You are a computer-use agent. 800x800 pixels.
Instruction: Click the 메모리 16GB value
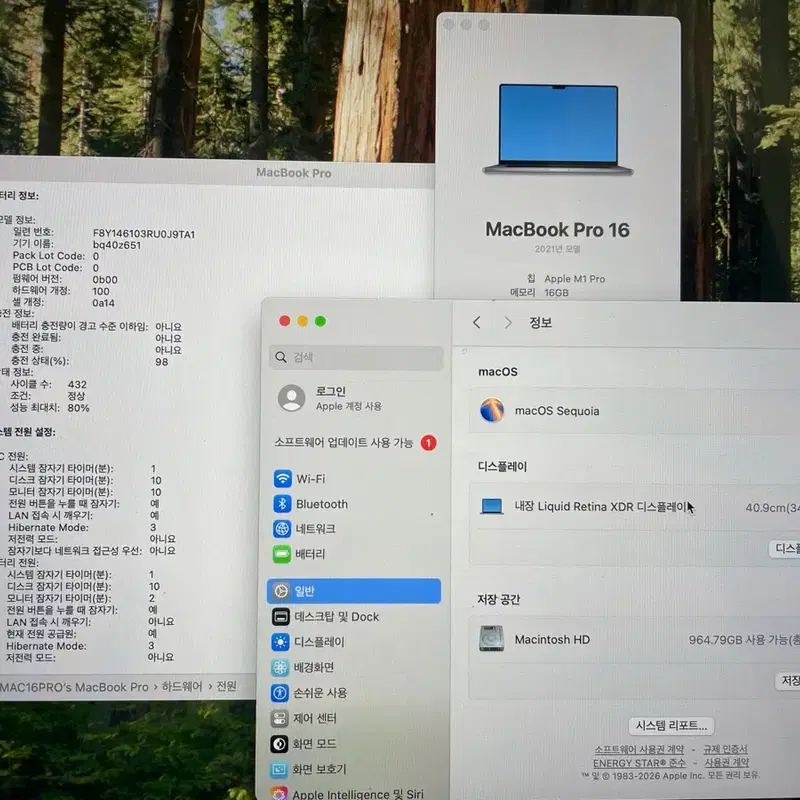556,292
